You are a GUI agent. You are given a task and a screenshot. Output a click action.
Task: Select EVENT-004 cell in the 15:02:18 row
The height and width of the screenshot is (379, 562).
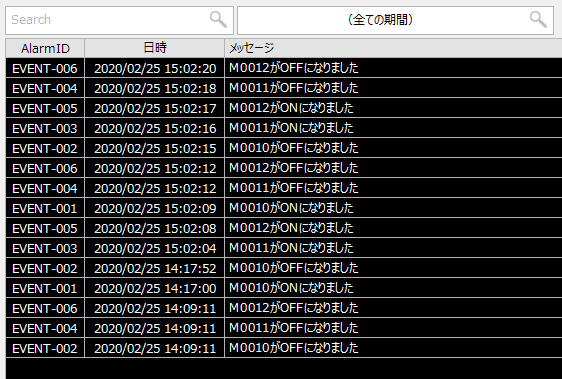tap(45, 88)
